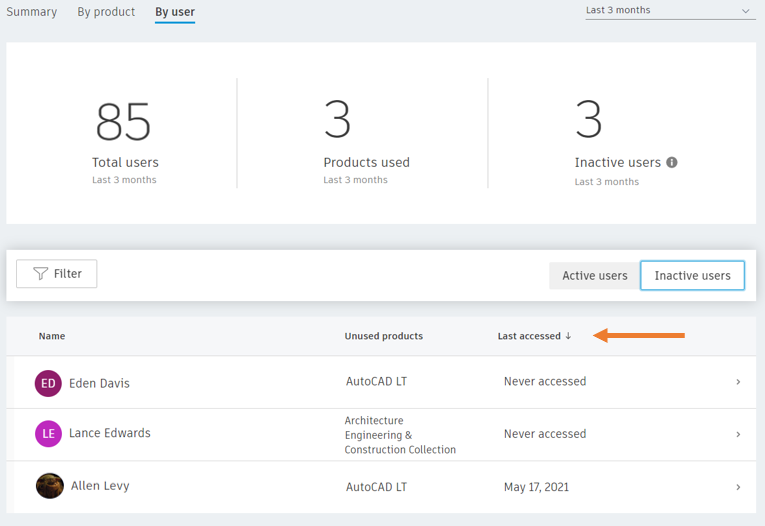
Task: Click Allen Levy's profile photo
Action: [50, 486]
